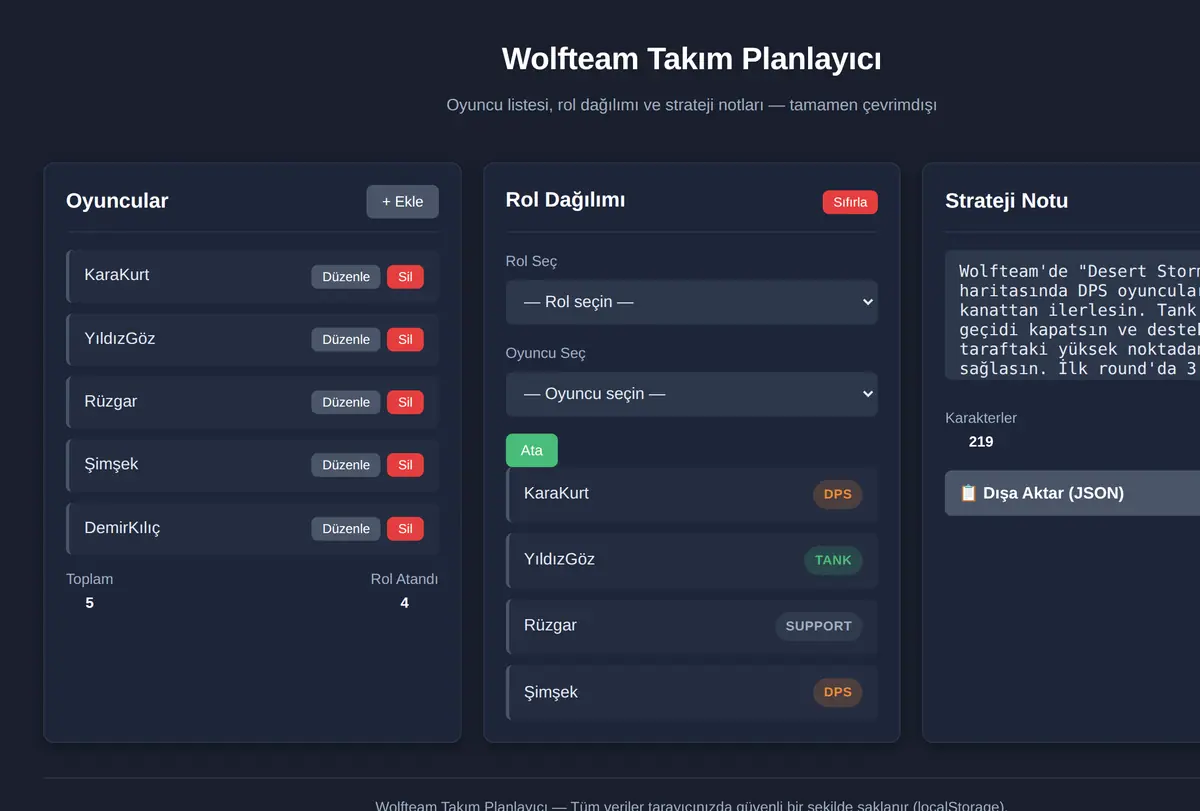Click Sil next to Rüzgar
Screen dimensions: 1200x811
(x=405, y=402)
